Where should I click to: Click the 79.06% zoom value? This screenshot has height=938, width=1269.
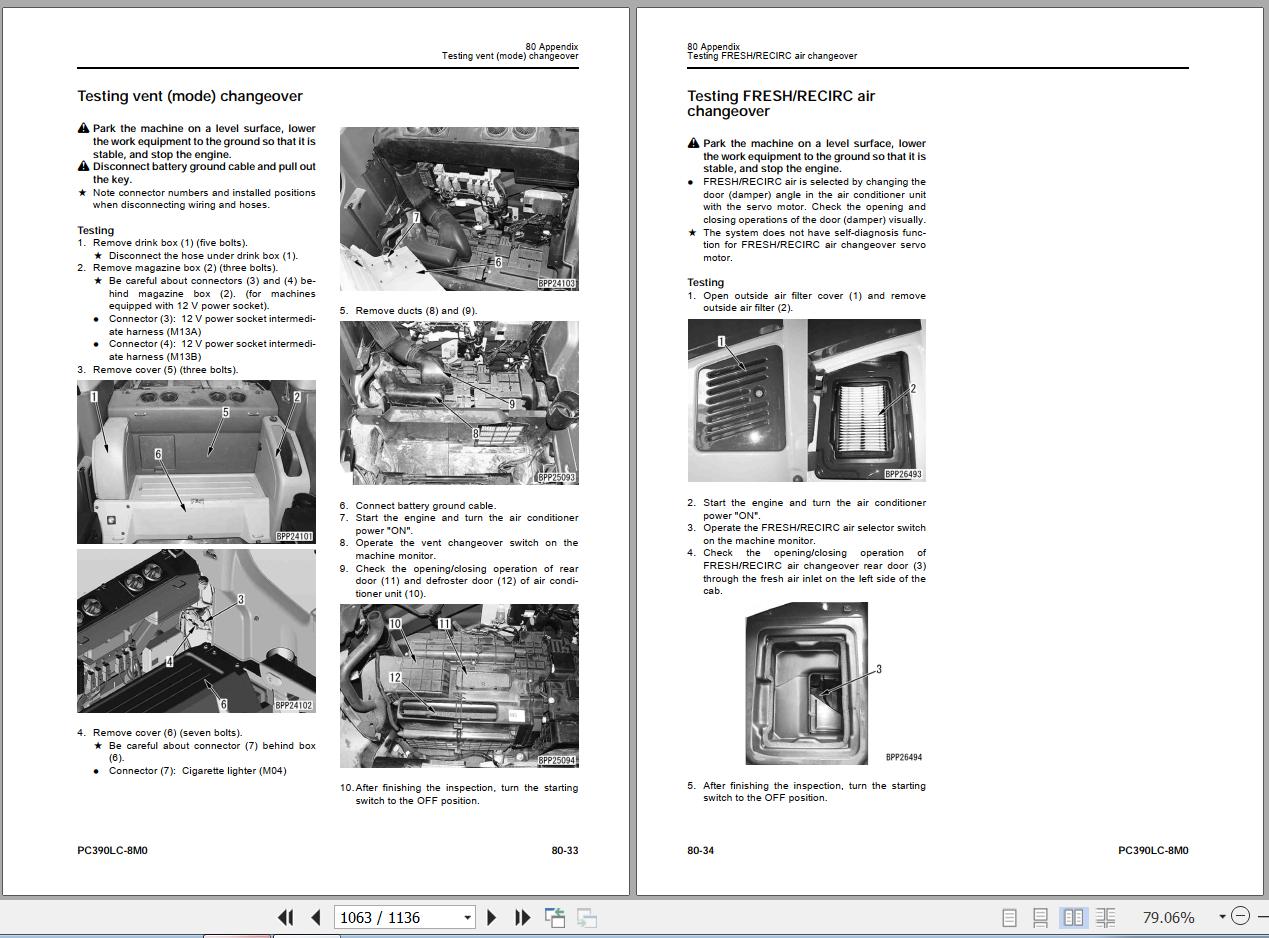1168,917
